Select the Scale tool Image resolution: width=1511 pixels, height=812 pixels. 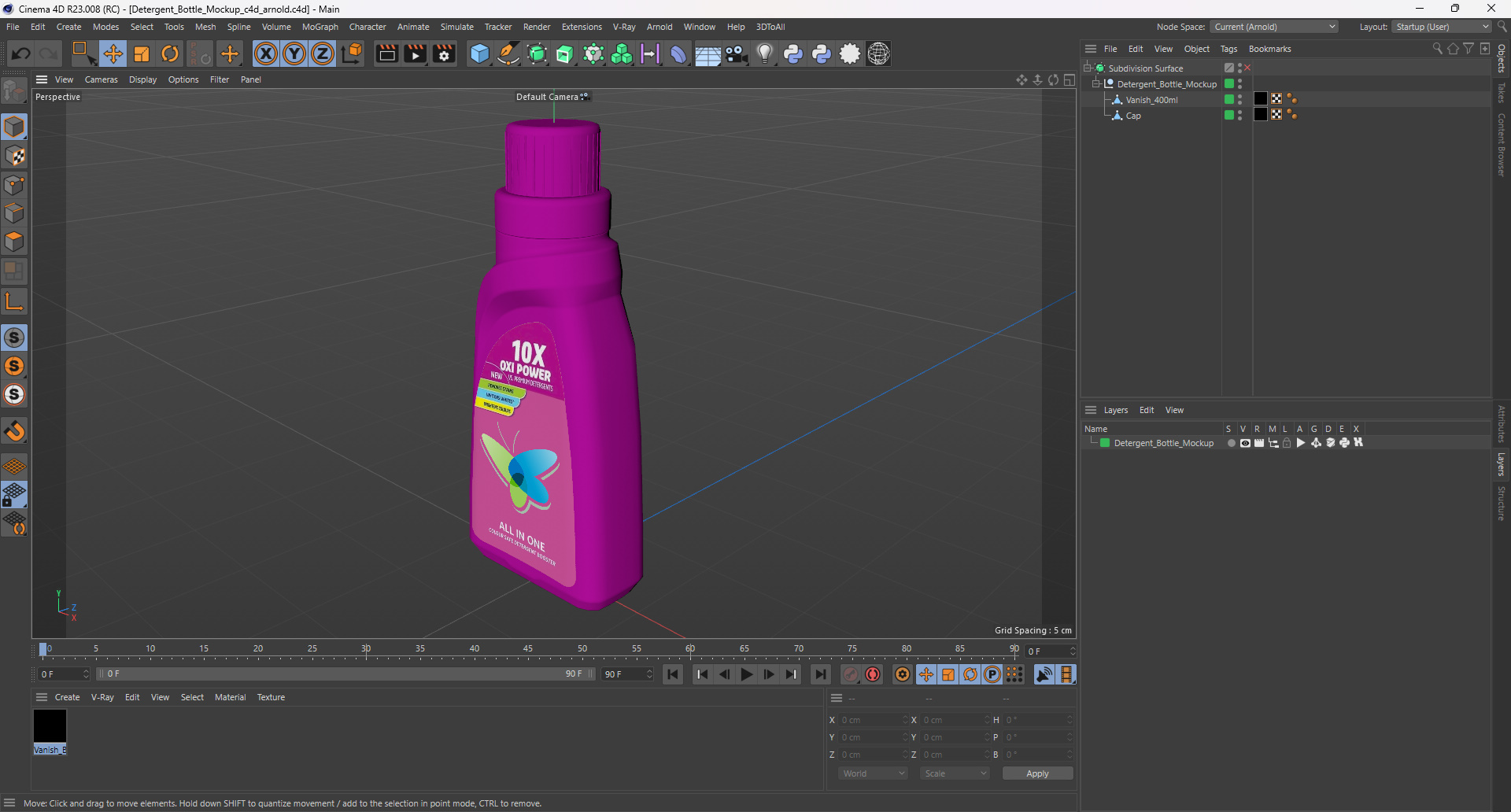click(x=142, y=54)
